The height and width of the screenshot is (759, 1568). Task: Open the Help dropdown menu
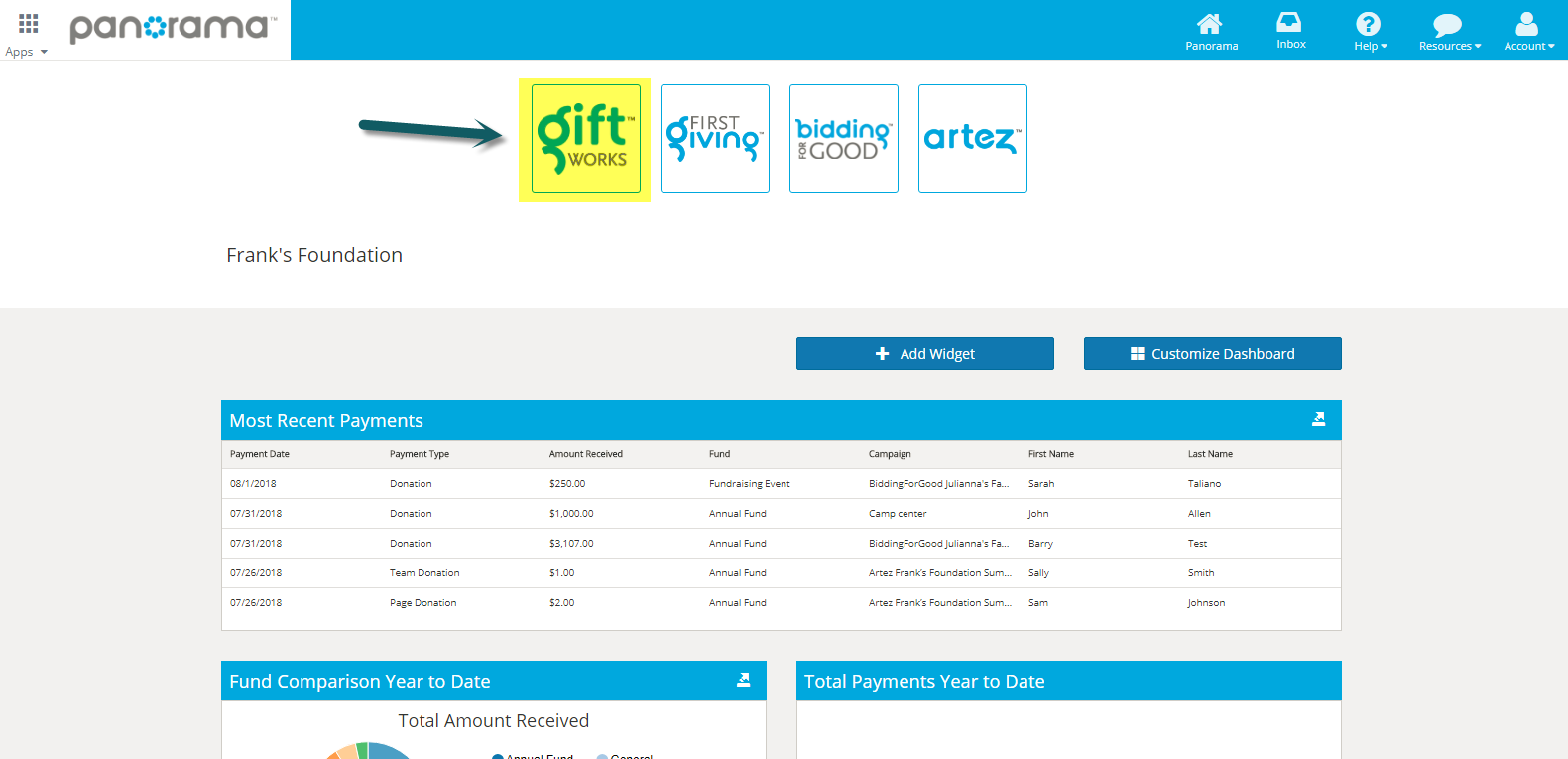tap(1370, 32)
